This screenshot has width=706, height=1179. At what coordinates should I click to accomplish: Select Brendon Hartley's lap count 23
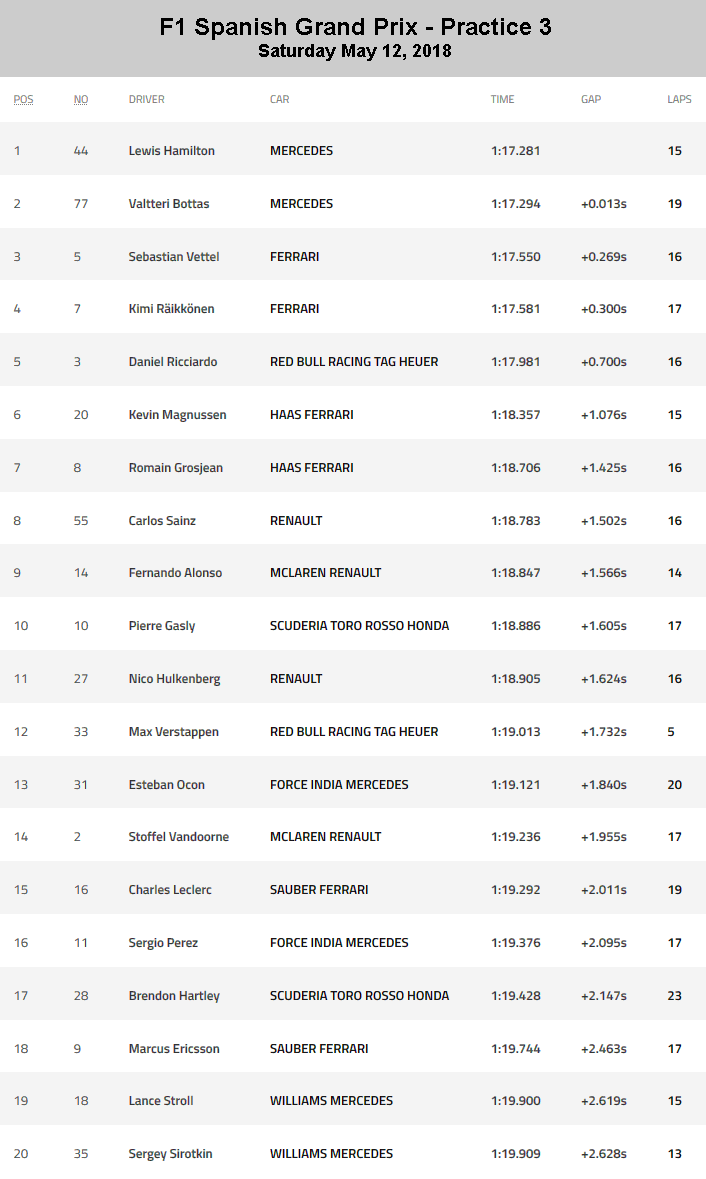click(674, 996)
